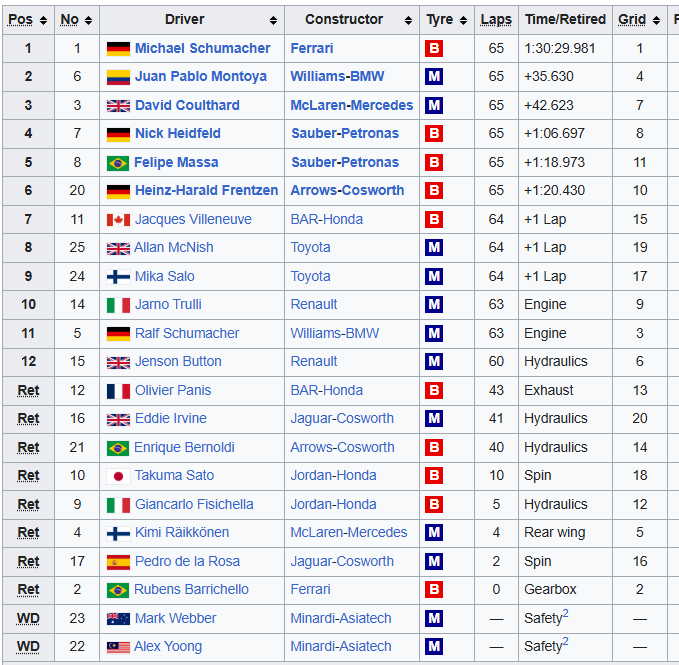
Task: Click the Finnish flag beside Mika Salo
Action: tap(118, 277)
